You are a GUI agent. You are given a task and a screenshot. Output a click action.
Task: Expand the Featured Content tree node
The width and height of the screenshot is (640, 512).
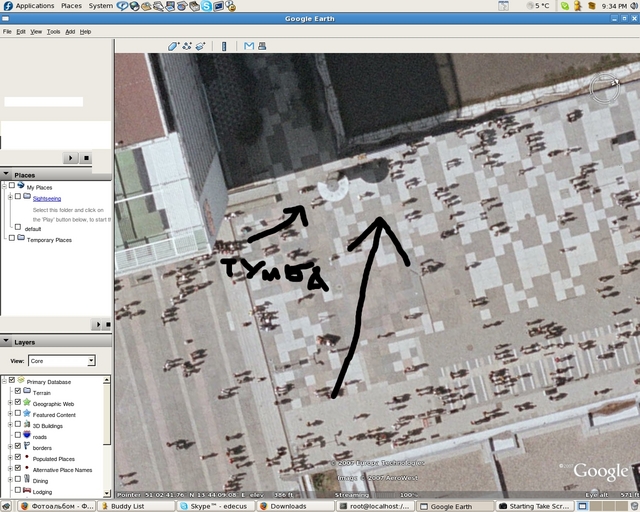10,414
